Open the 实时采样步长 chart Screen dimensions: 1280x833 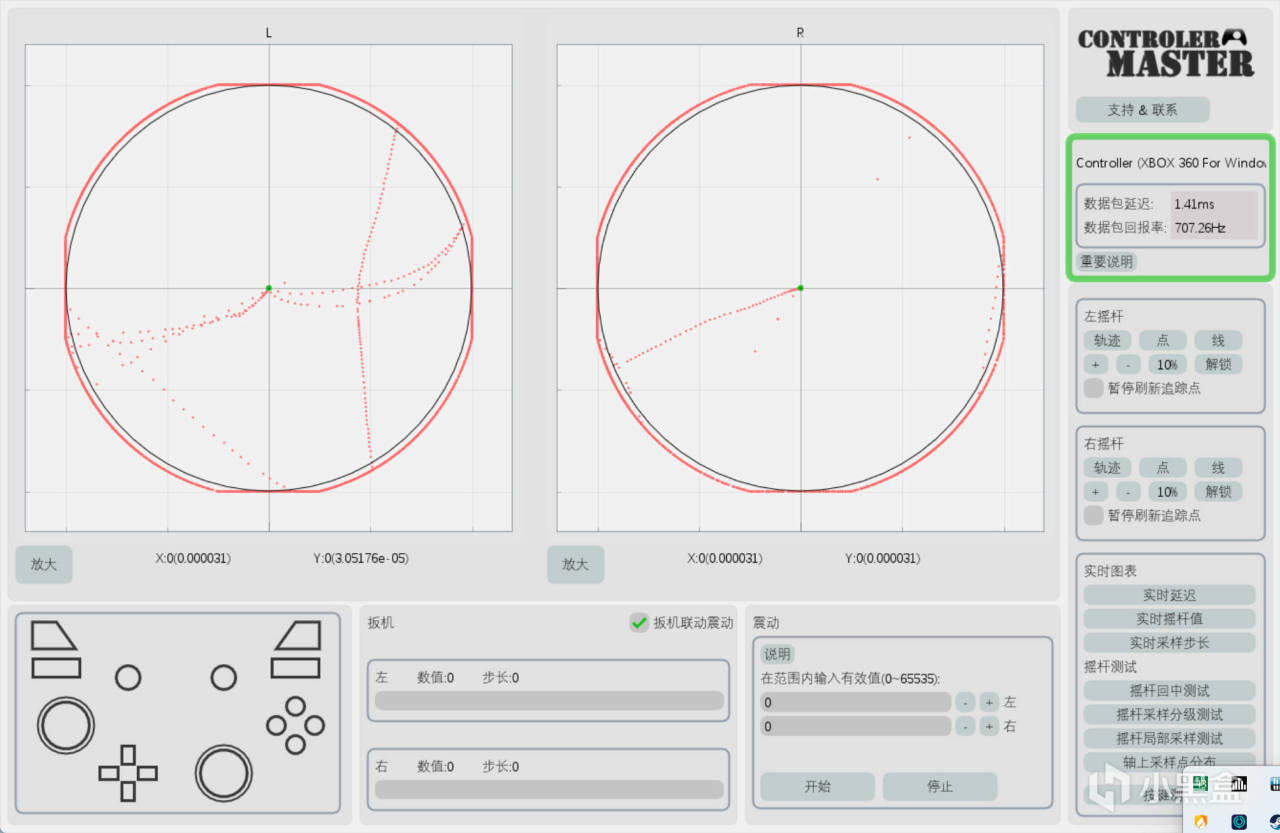click(1169, 643)
